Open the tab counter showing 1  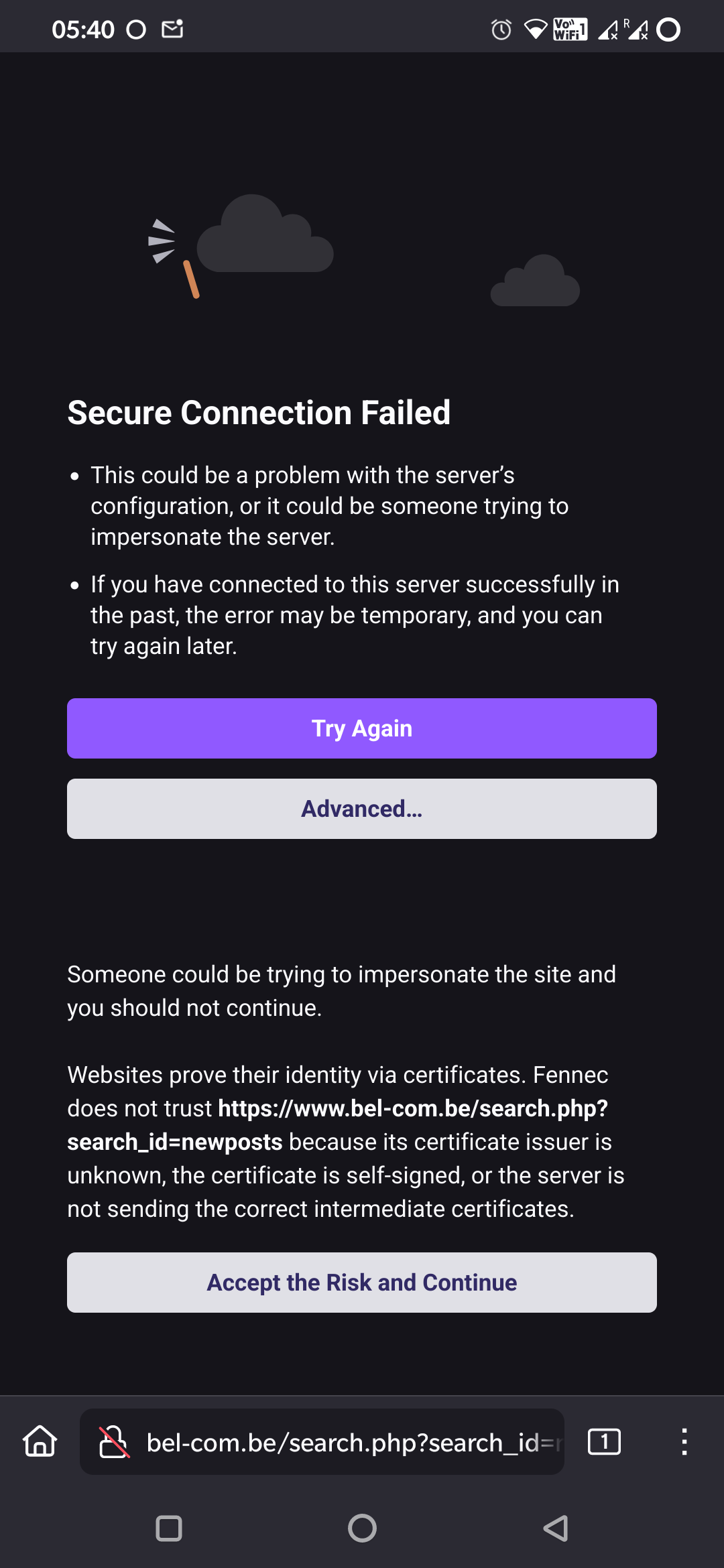click(x=604, y=1441)
